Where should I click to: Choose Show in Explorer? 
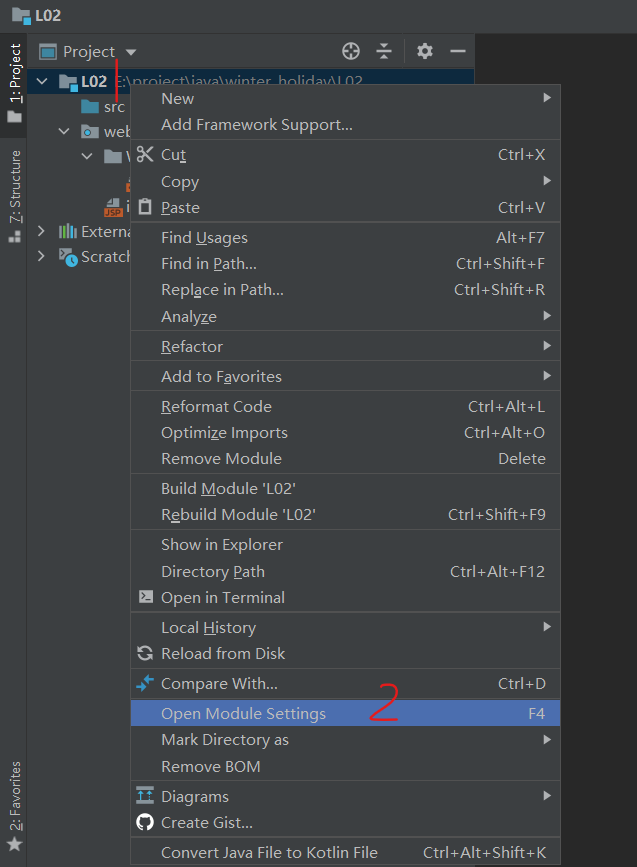point(346,545)
